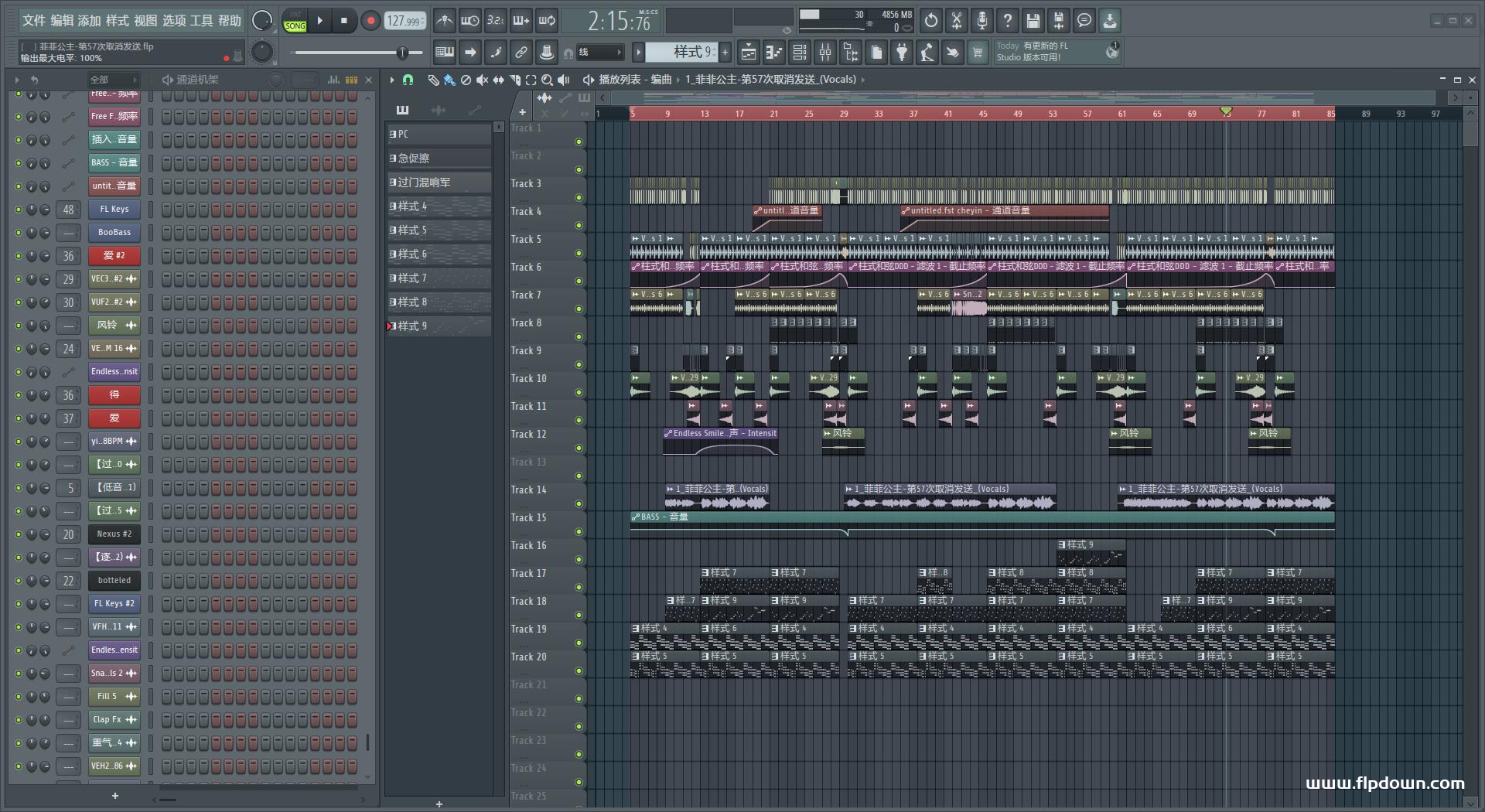Viewport: 1485px width, 812px height.
Task: Click the master pitch knob
Action: pos(262,53)
